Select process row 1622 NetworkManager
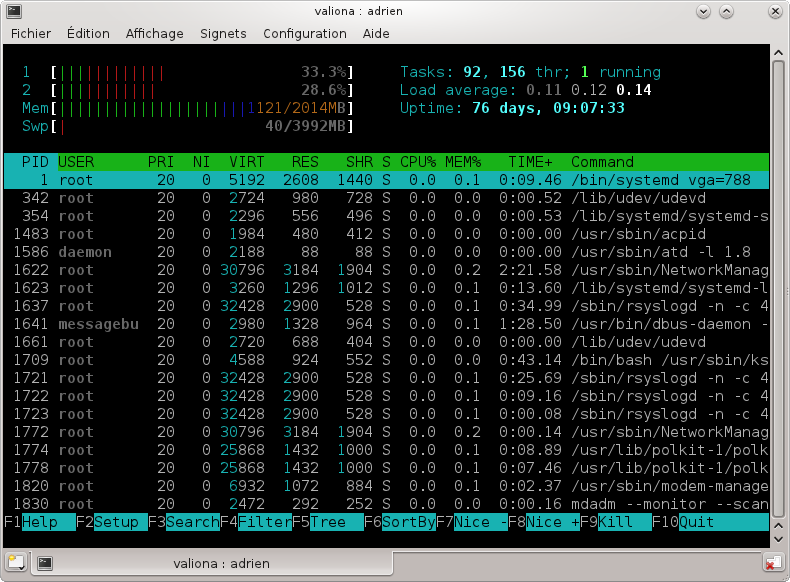790x582 pixels. pyautogui.click(x=386, y=270)
